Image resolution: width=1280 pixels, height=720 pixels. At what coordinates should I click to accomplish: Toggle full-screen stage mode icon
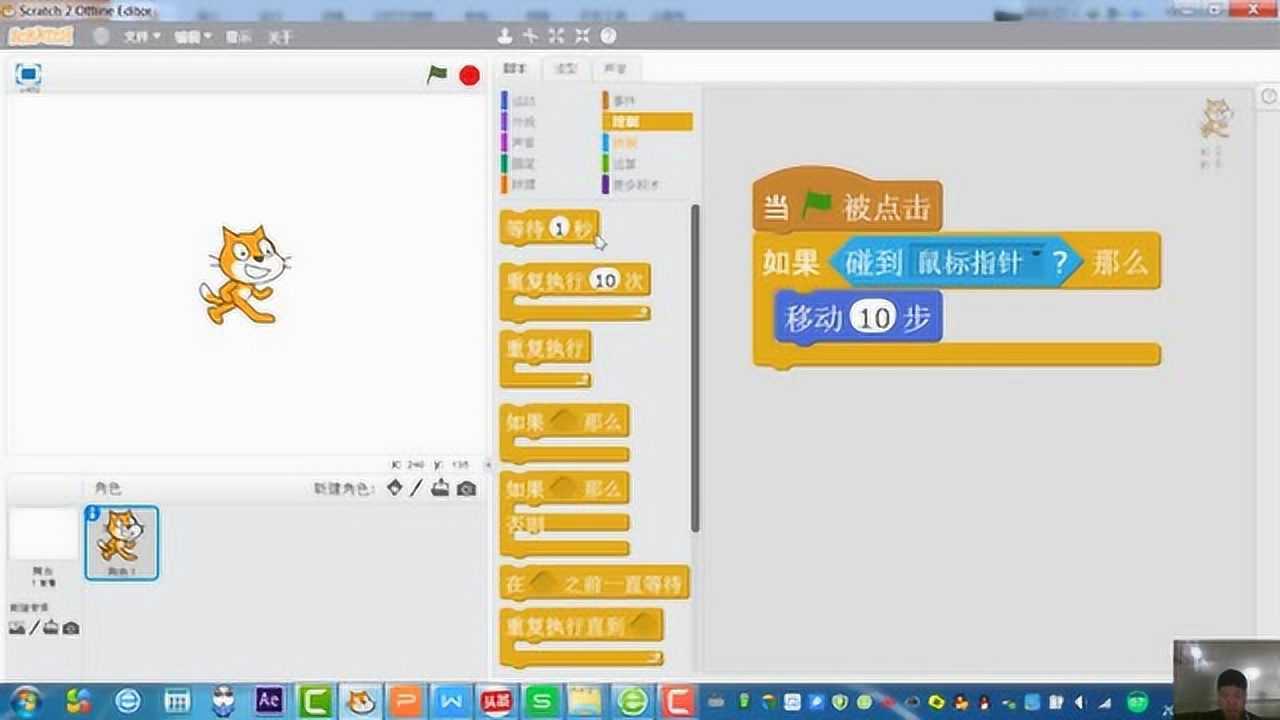pyautogui.click(x=28, y=74)
